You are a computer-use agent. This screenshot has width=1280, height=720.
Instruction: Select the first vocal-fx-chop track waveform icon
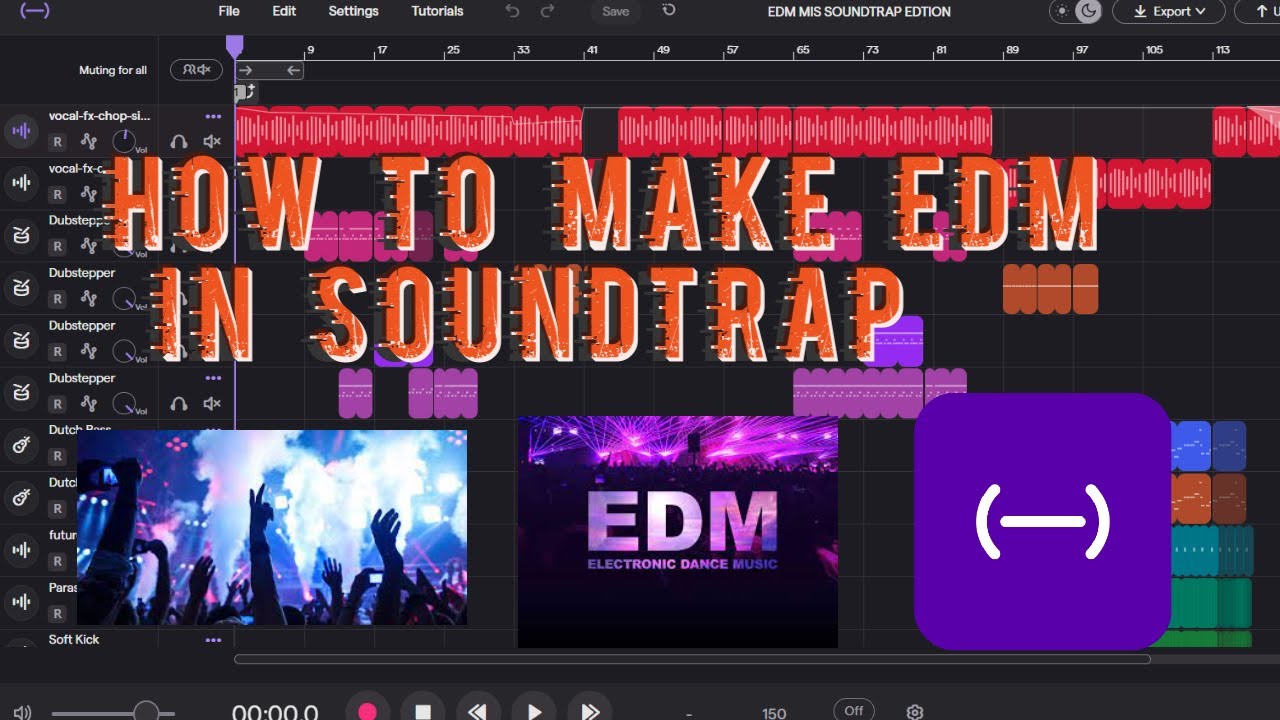point(20,131)
